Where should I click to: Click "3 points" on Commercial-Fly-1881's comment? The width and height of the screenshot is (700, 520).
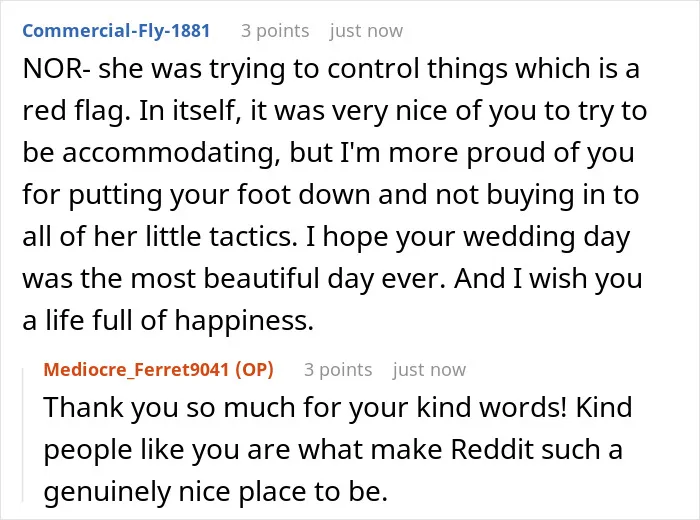(x=275, y=31)
